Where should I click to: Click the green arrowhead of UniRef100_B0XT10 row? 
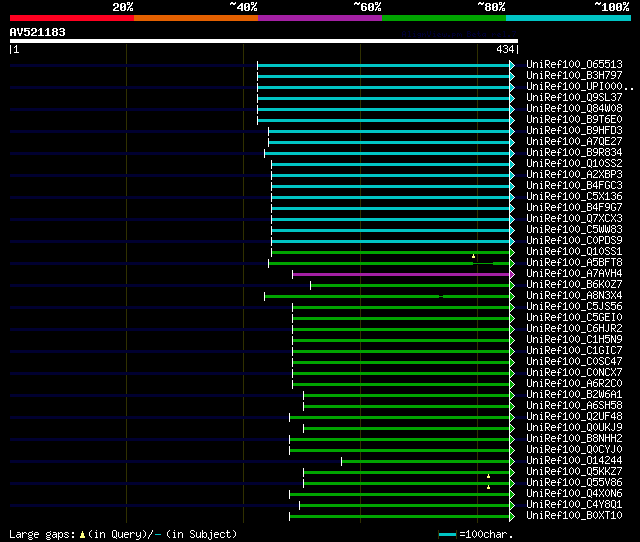[x=512, y=517]
